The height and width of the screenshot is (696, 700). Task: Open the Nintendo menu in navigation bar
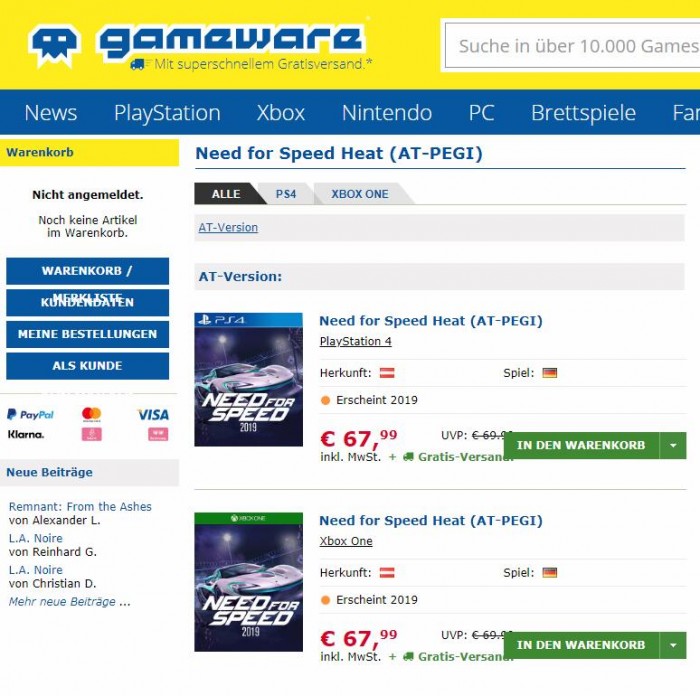coord(387,113)
